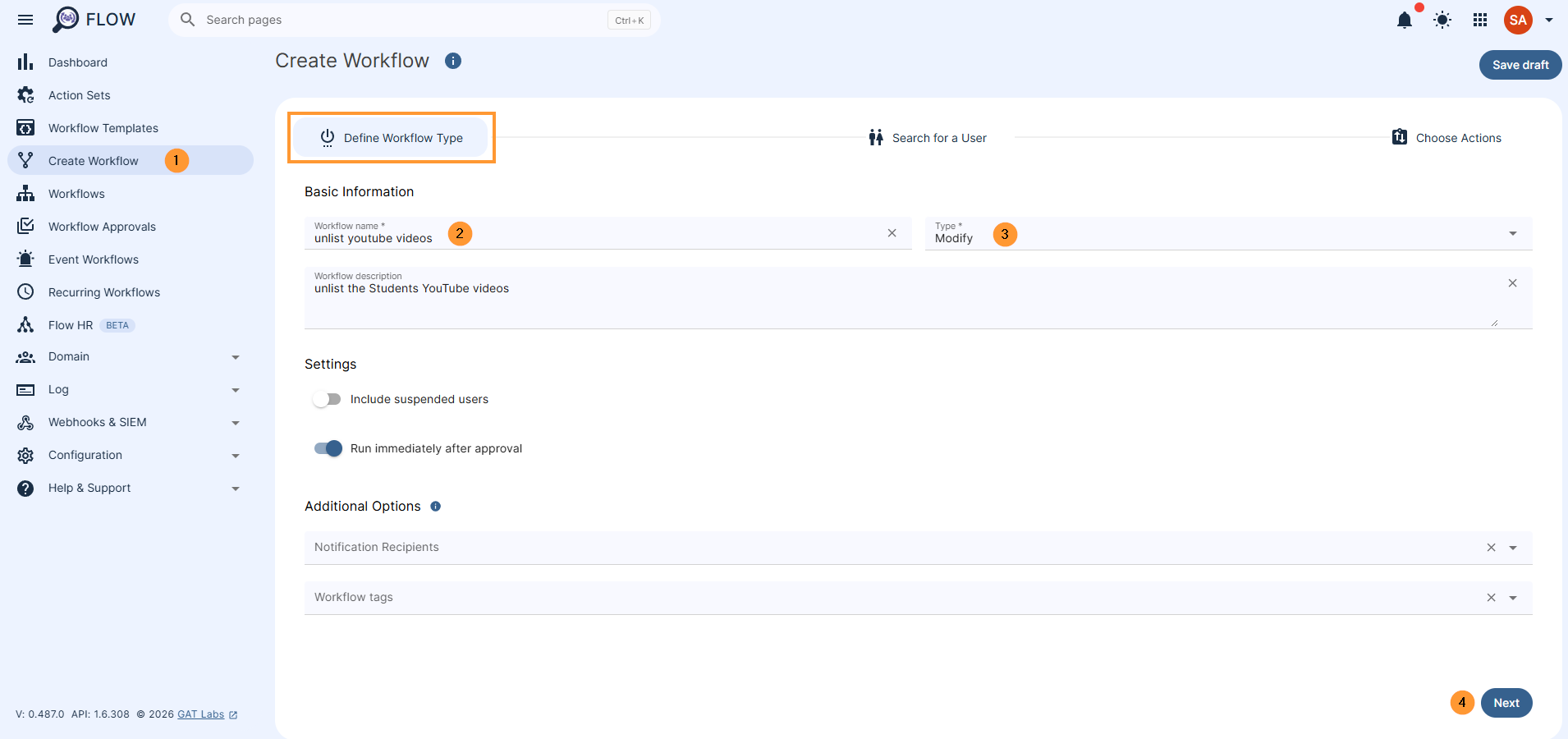Select Create Workflow in sidebar

pos(131,160)
